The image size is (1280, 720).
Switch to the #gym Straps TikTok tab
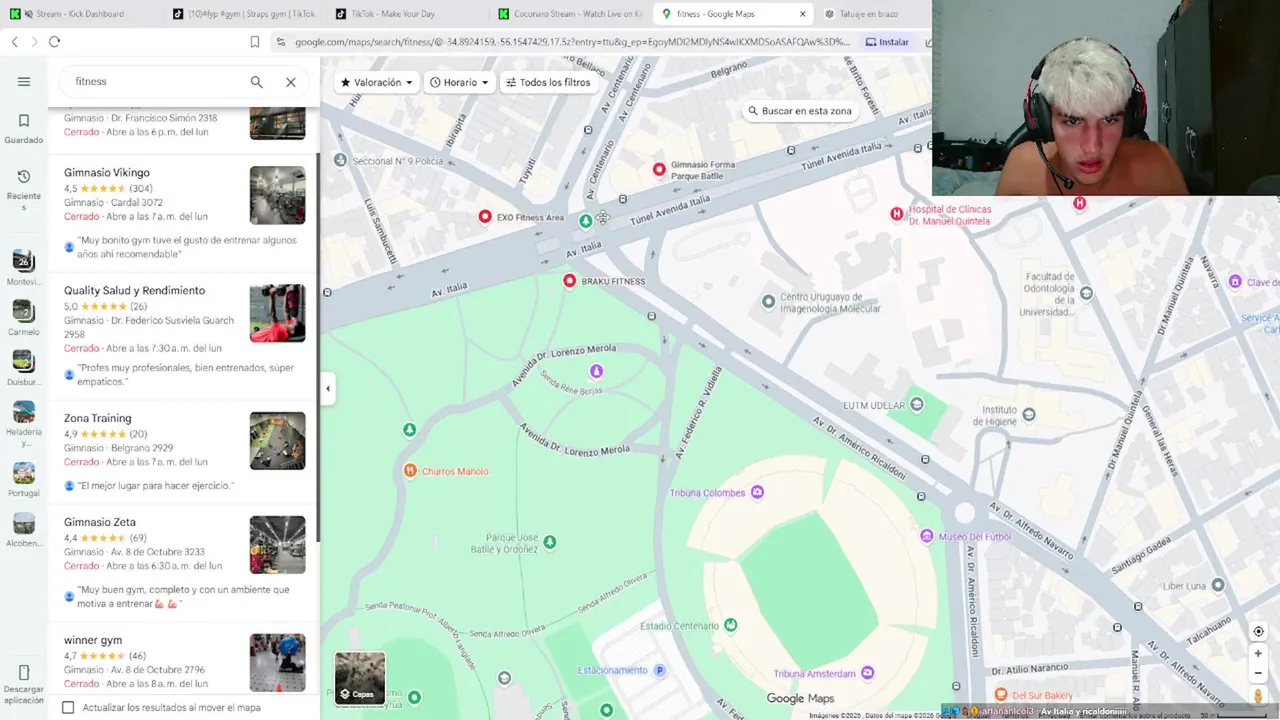(243, 14)
